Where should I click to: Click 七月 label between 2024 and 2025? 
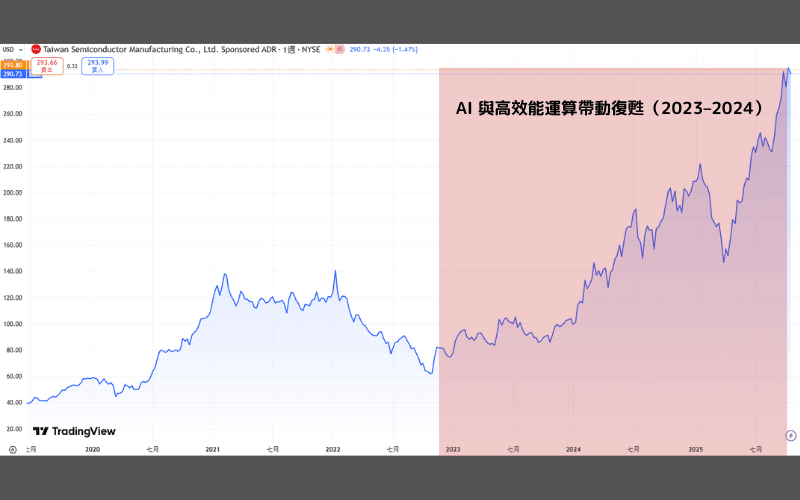(633, 449)
